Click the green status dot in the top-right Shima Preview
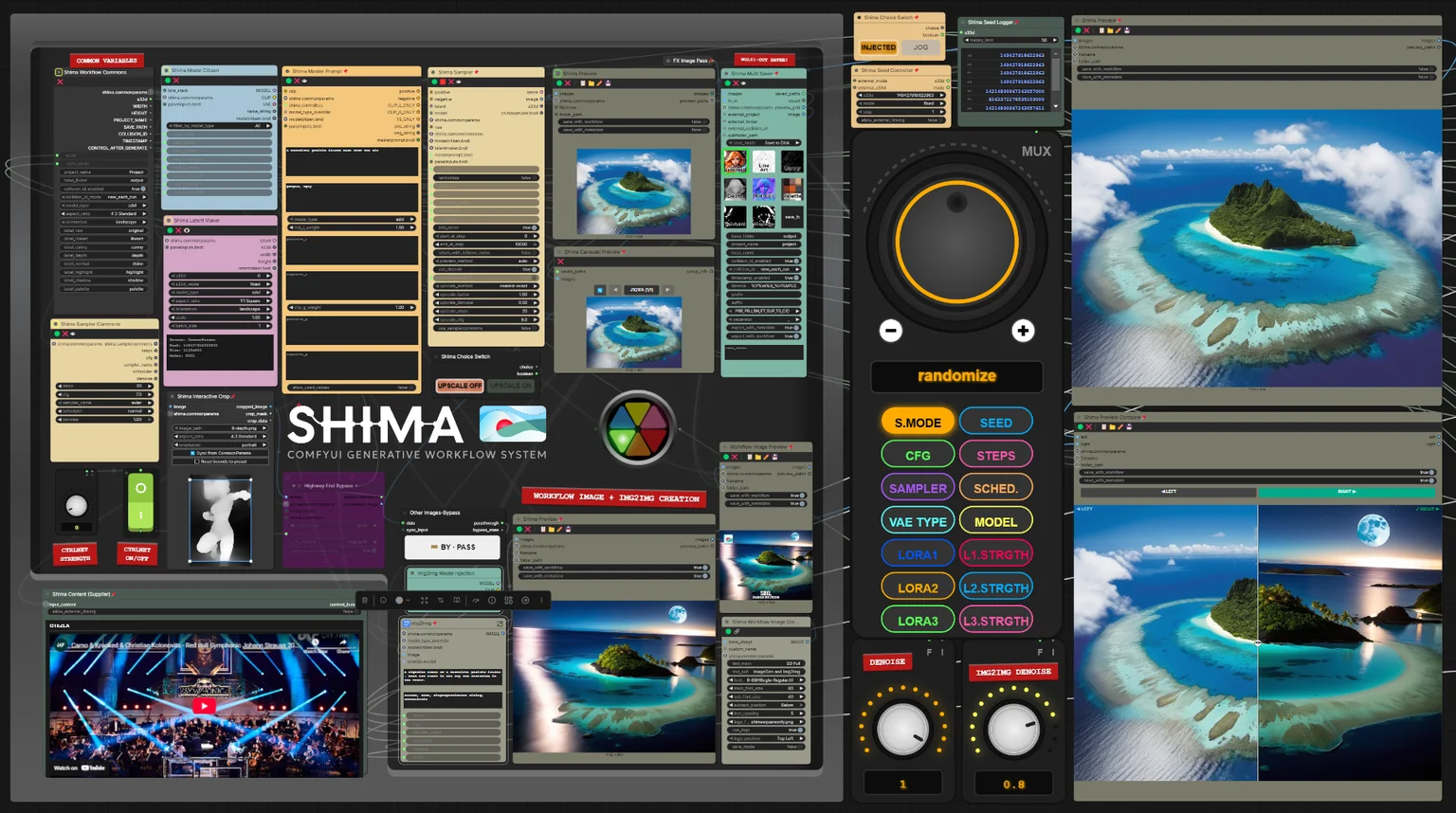Image resolution: width=1456 pixels, height=813 pixels. point(1078,30)
